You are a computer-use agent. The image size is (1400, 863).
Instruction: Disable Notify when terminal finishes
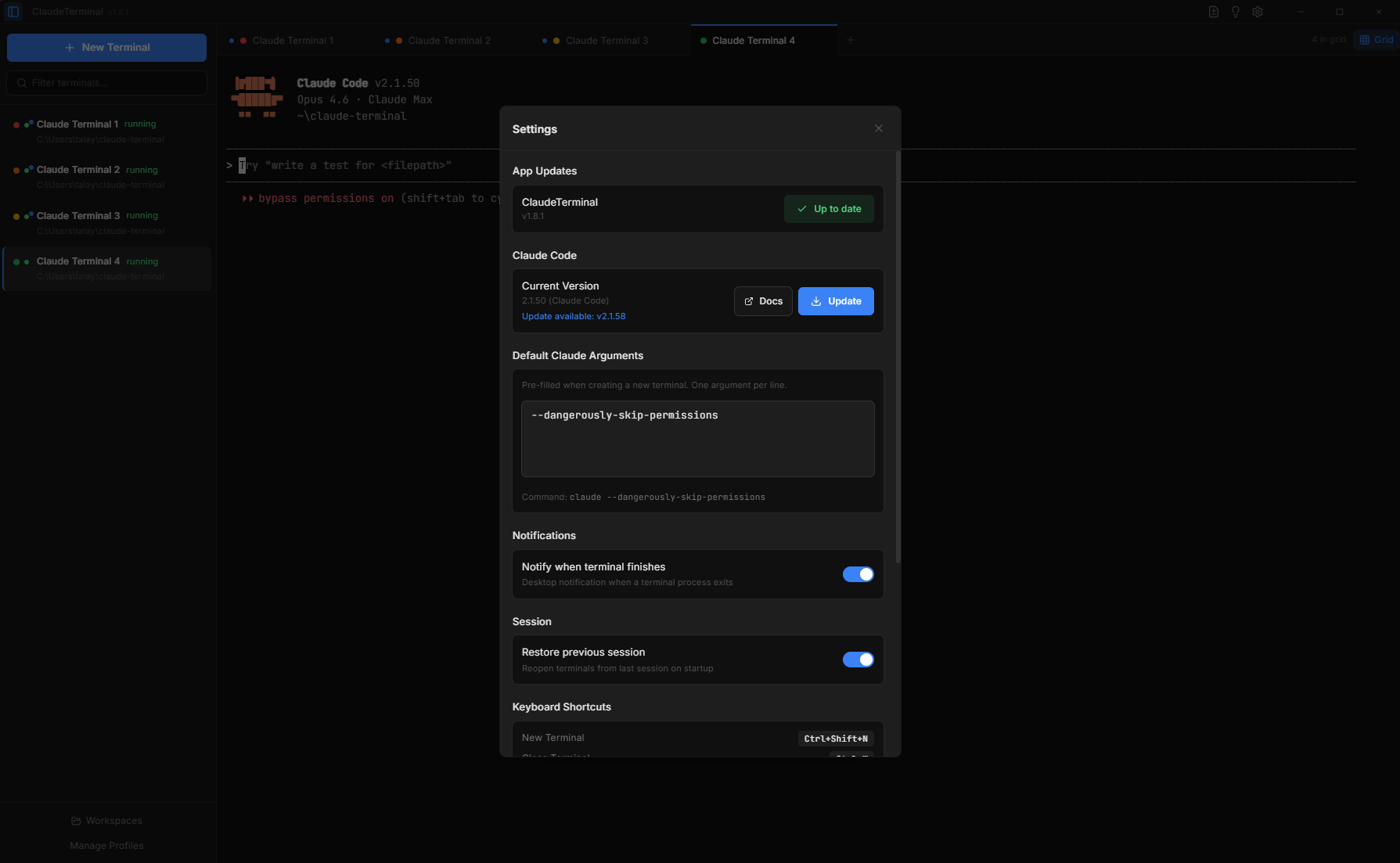858,574
